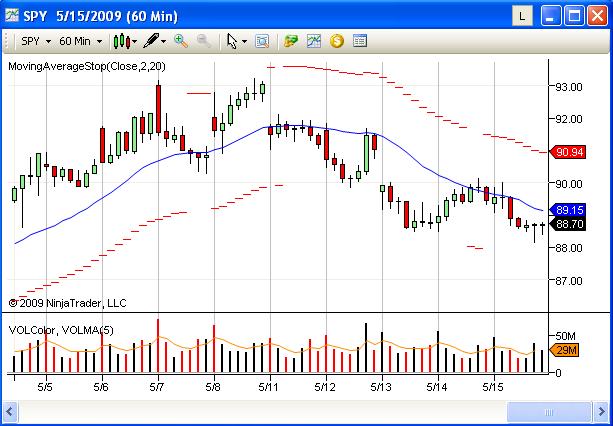Click the 93.00 price axis label

pos(568,87)
